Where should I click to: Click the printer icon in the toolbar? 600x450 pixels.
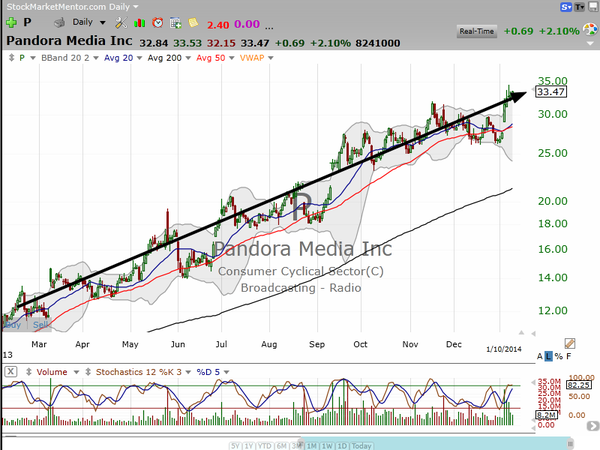tap(60, 23)
